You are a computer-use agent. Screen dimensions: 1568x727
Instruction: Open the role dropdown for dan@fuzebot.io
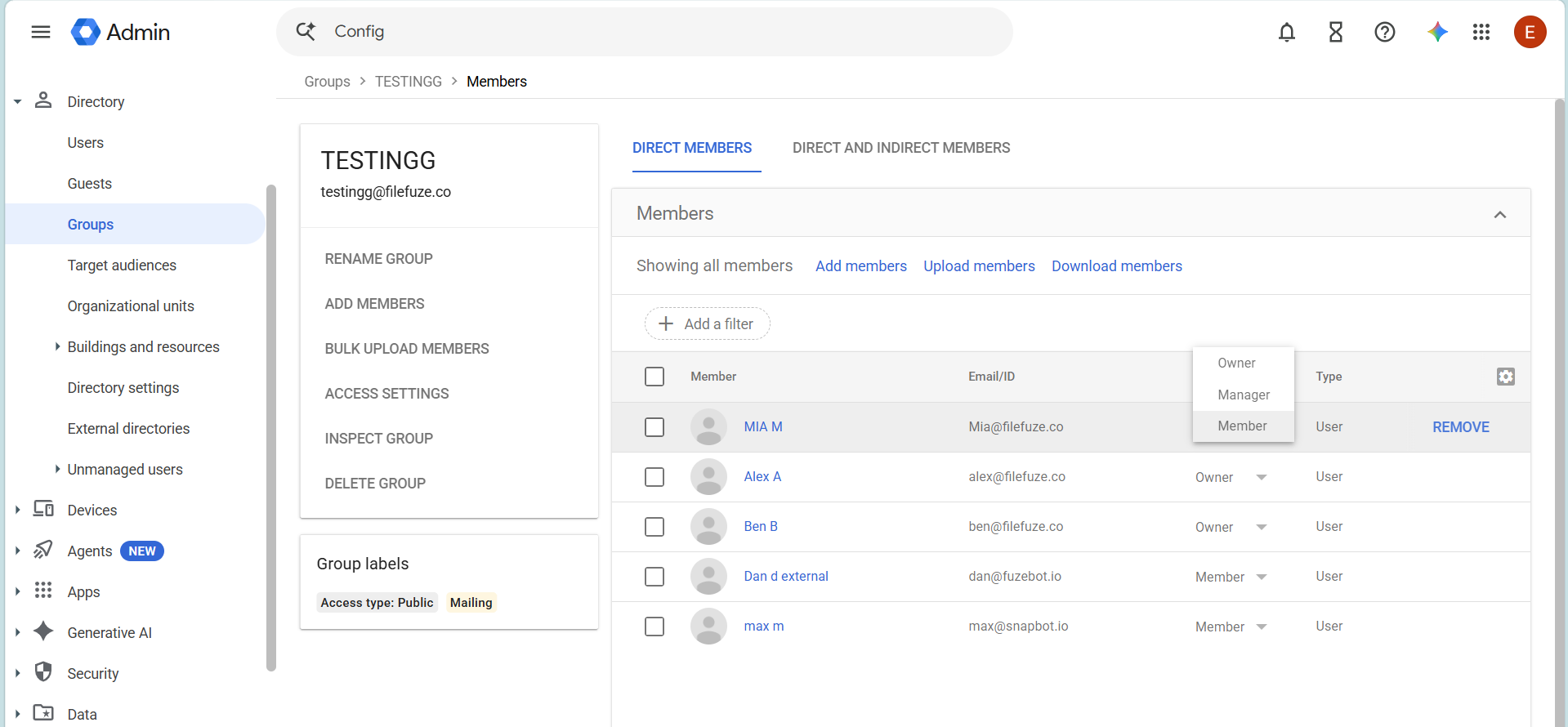[1231, 578]
